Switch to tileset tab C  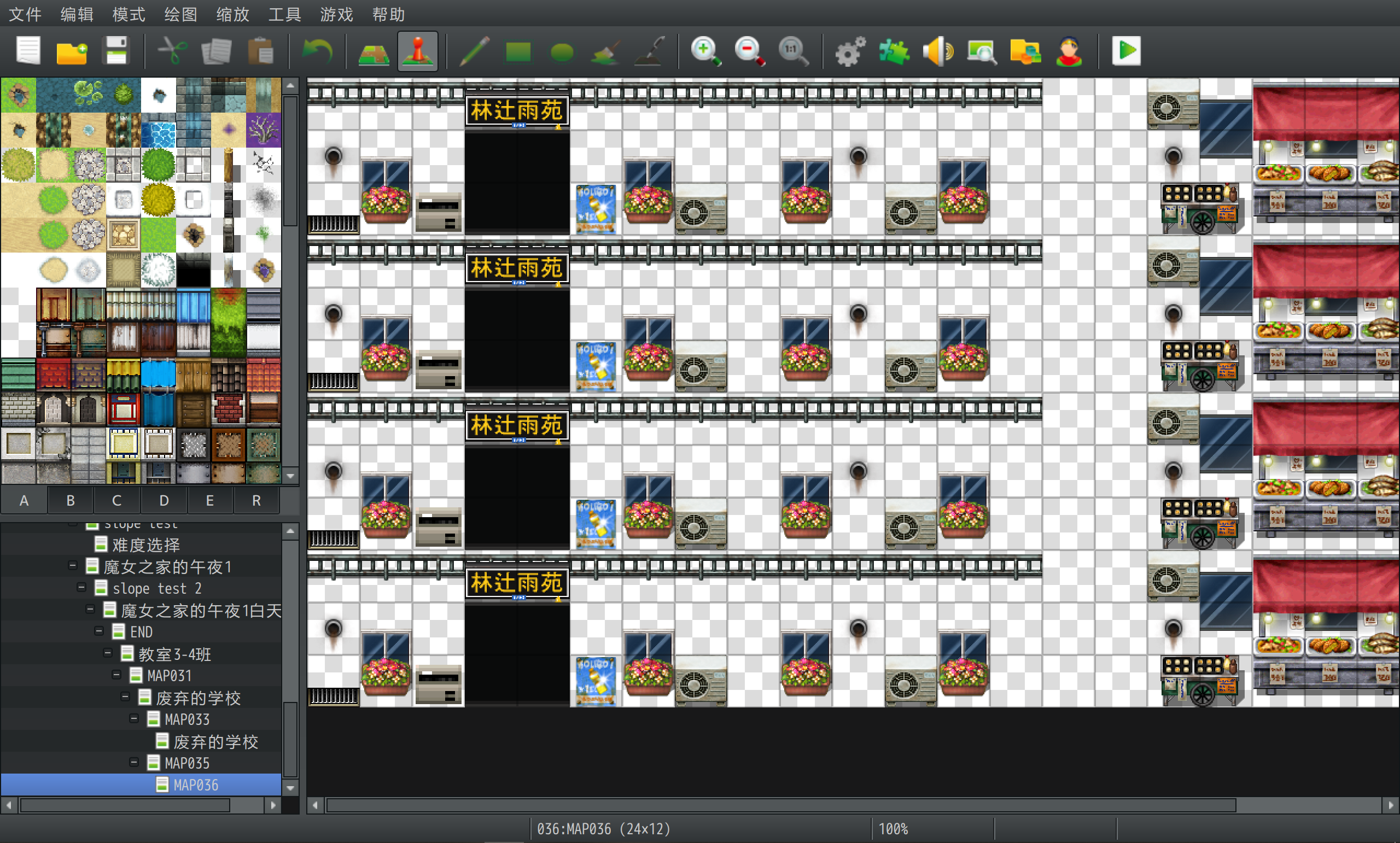(116, 500)
